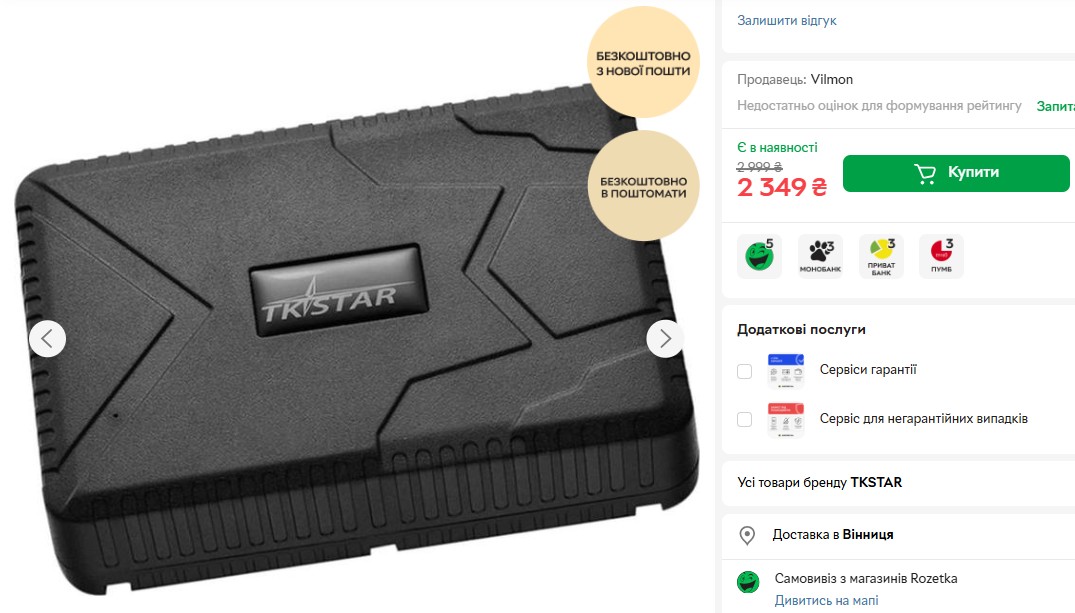1075x613 pixels.
Task: Change delivery city Вінниця
Action: (868, 534)
